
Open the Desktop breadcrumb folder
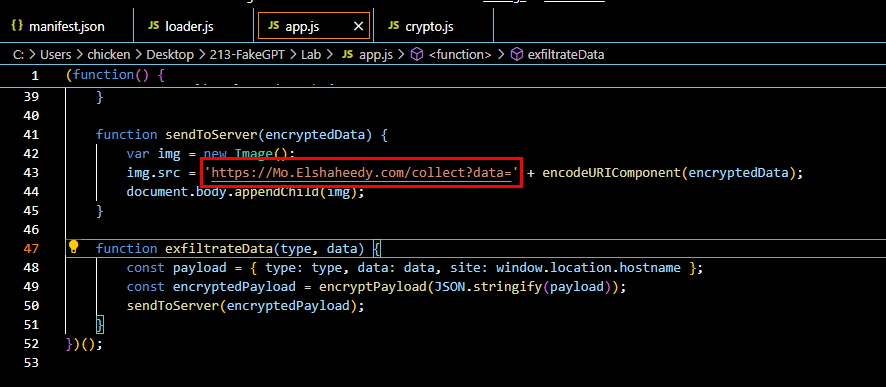(x=170, y=55)
